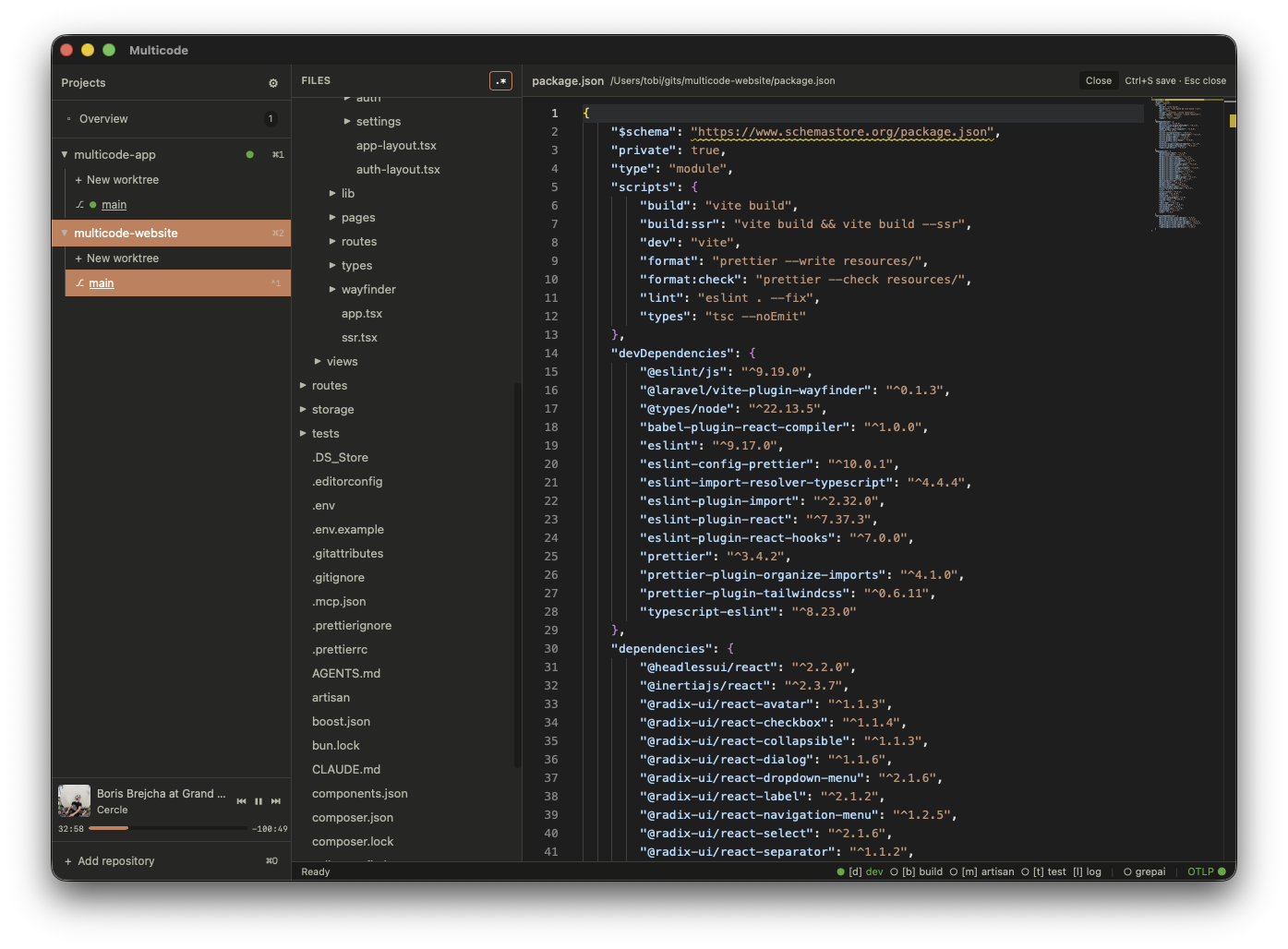The image size is (1288, 949).
Task: Click the album art thumbnail
Action: (74, 801)
